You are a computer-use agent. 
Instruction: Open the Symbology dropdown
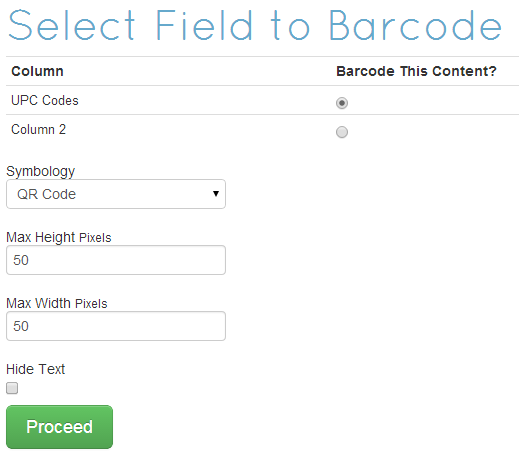pyautogui.click(x=116, y=194)
